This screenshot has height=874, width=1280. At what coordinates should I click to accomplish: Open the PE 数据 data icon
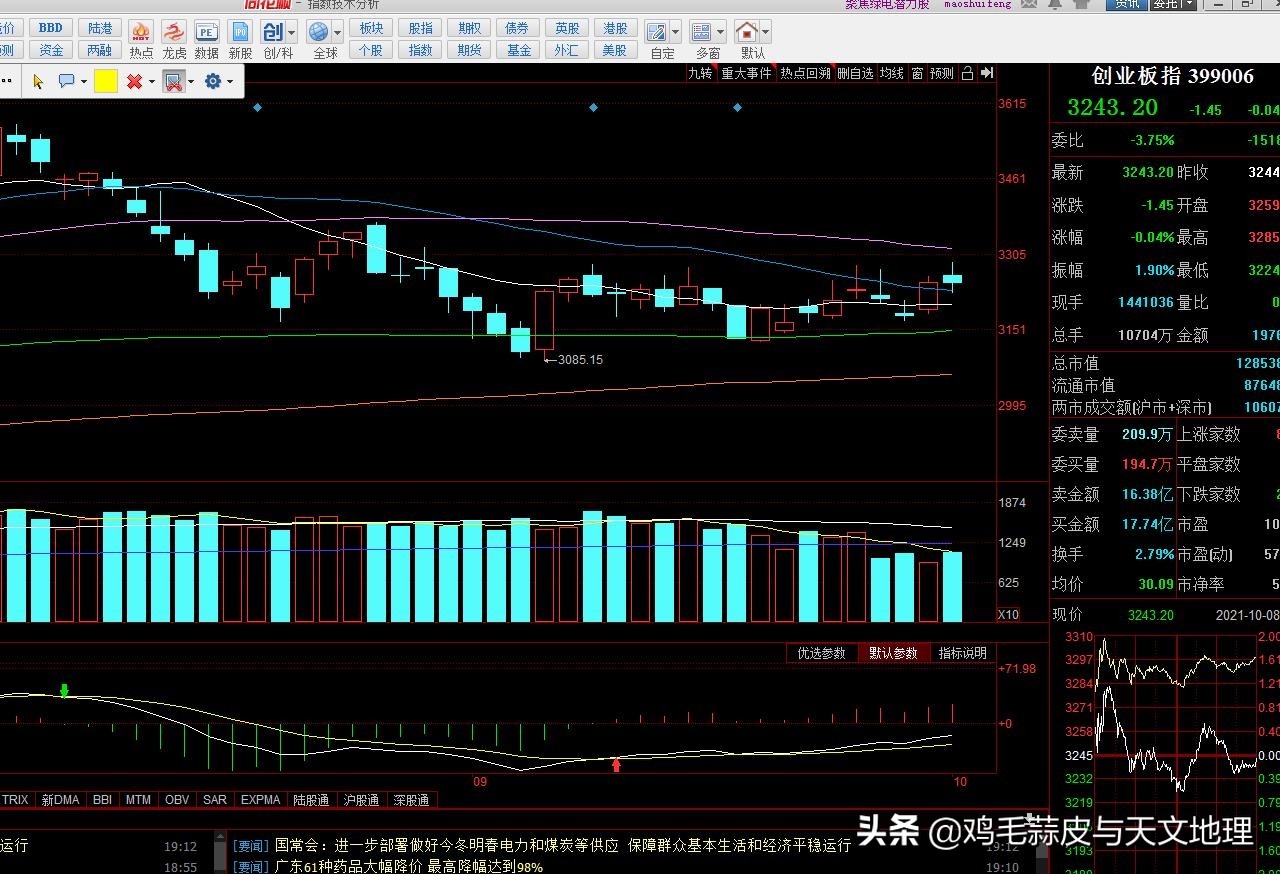tap(206, 33)
